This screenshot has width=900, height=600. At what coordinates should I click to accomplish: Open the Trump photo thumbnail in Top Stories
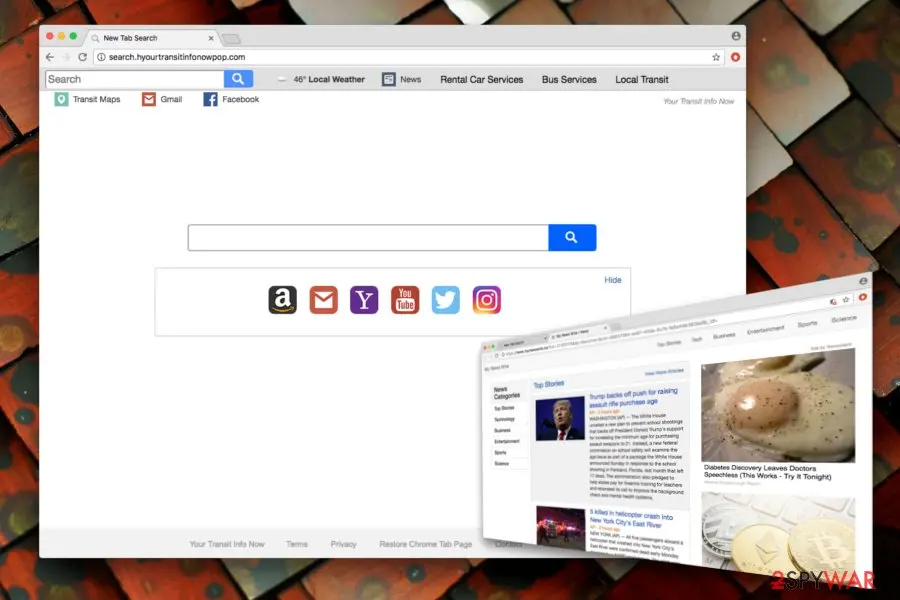[560, 419]
